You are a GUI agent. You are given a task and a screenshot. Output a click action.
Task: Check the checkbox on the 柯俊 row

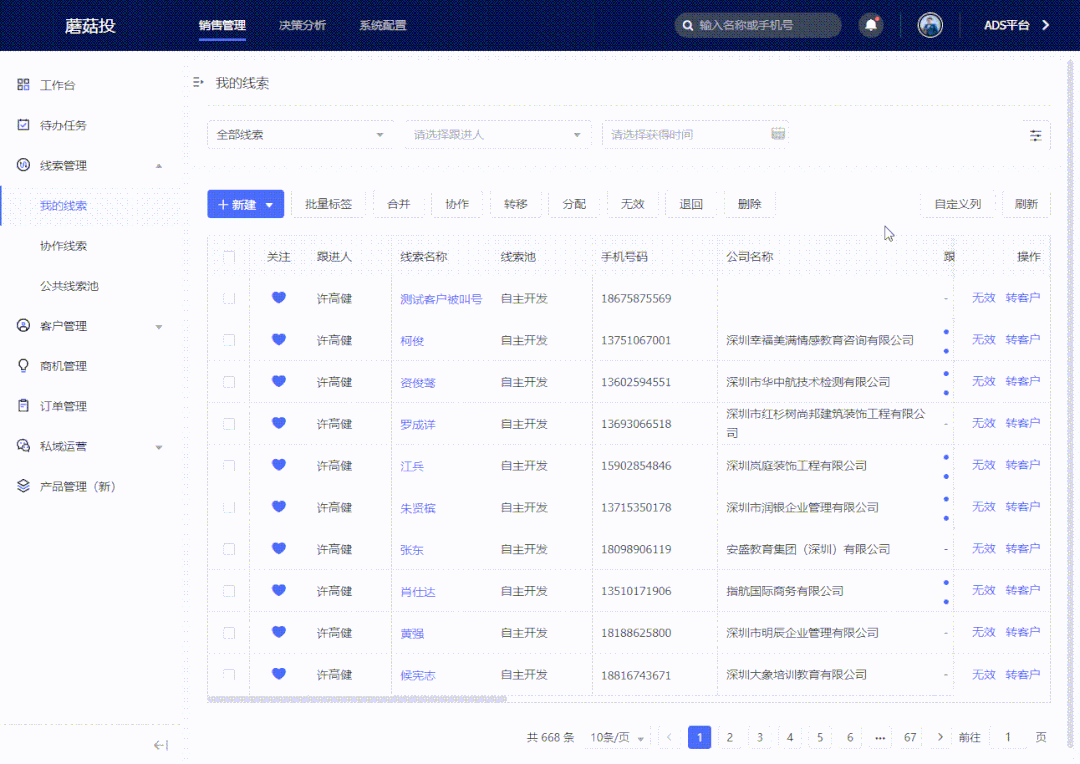pos(228,340)
